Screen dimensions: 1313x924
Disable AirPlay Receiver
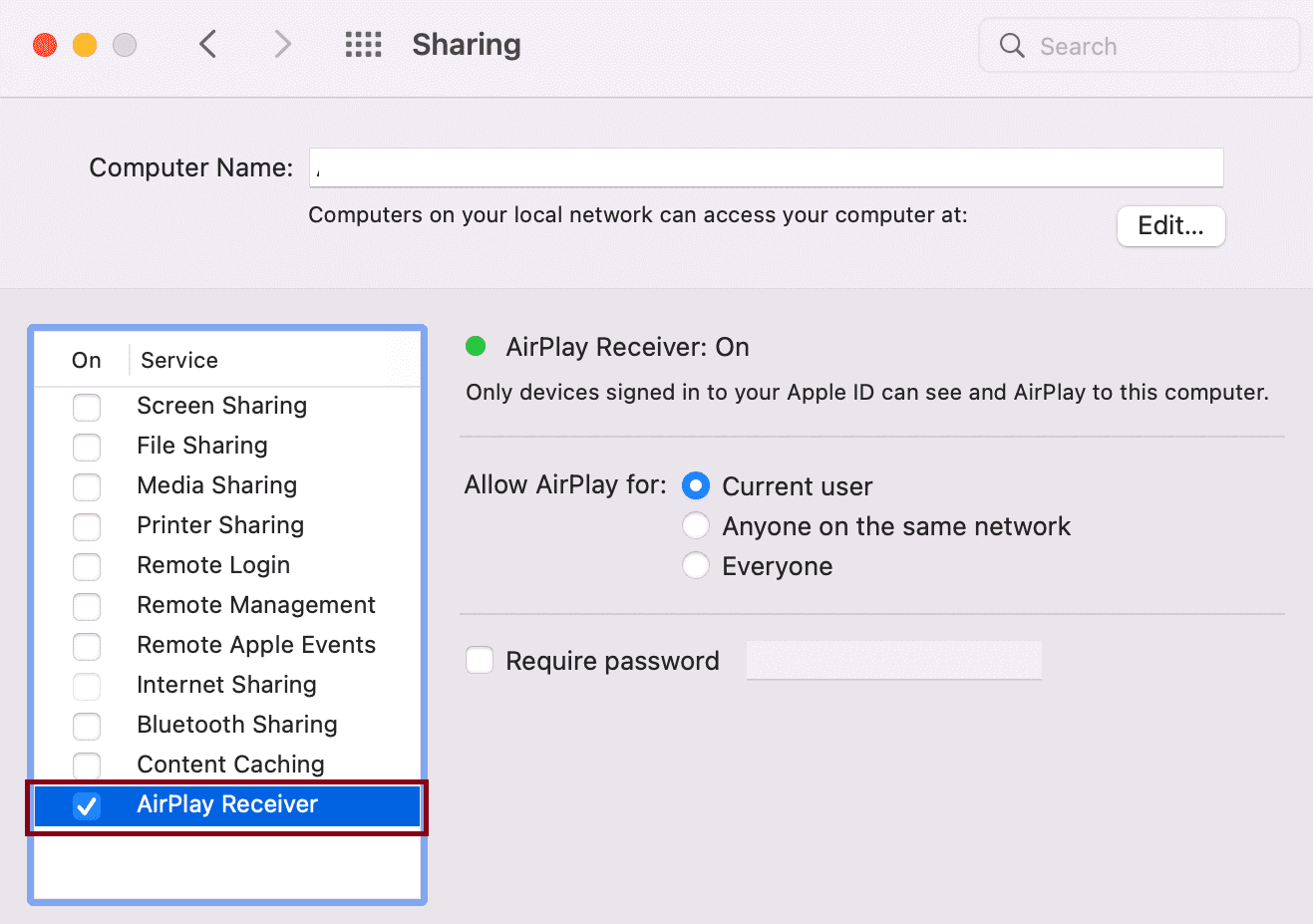[x=87, y=805]
